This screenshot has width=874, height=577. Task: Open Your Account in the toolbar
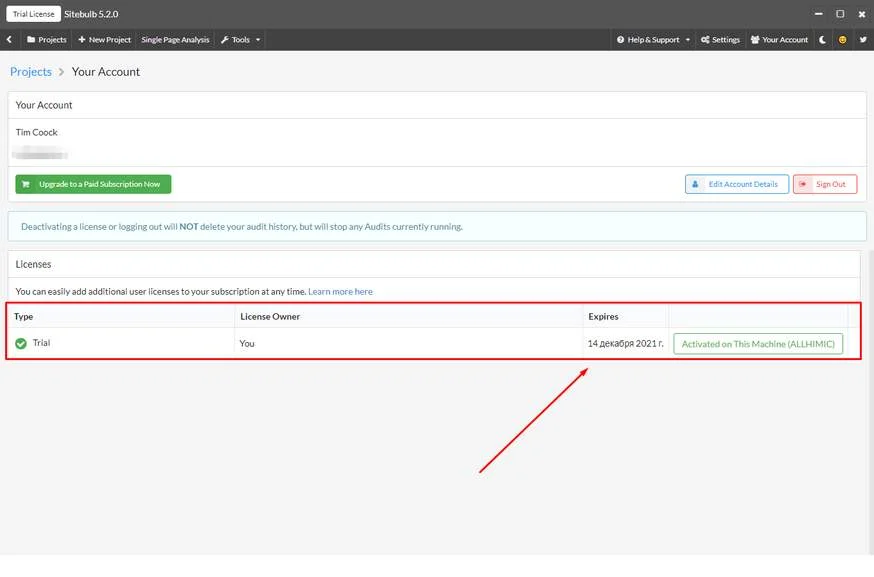(779, 40)
